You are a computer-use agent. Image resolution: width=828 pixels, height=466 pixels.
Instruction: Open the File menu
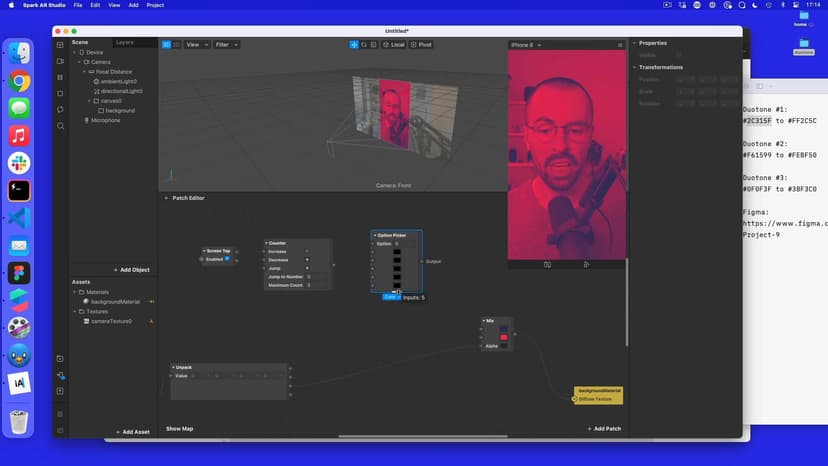(78, 5)
